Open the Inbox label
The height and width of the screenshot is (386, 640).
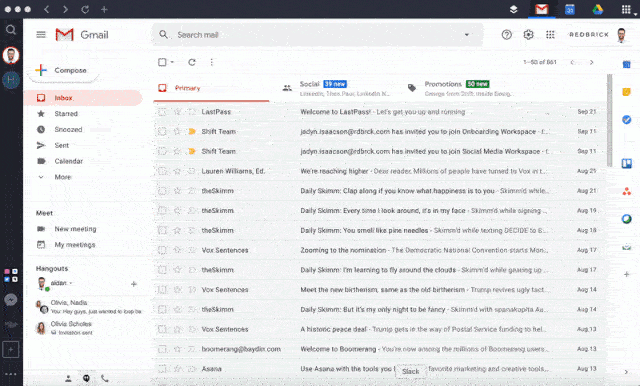[x=83, y=98]
